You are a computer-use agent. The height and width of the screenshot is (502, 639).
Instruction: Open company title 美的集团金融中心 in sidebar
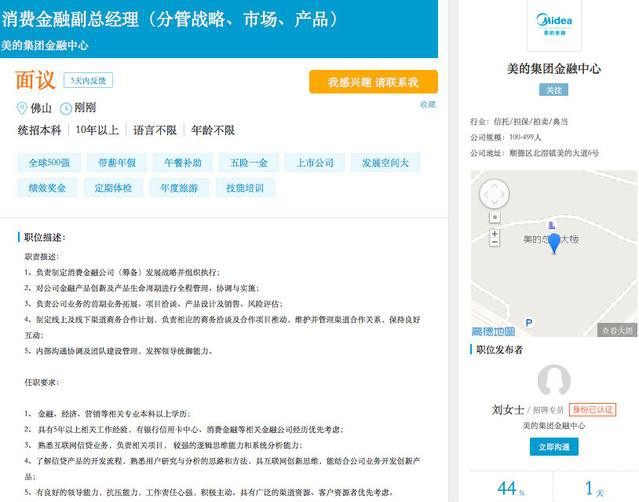pos(554,68)
